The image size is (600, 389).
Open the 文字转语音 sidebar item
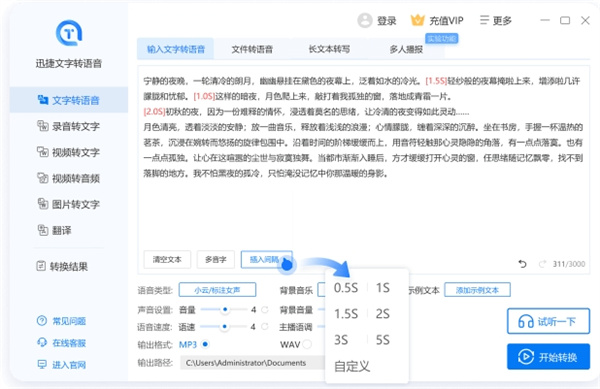(69, 100)
